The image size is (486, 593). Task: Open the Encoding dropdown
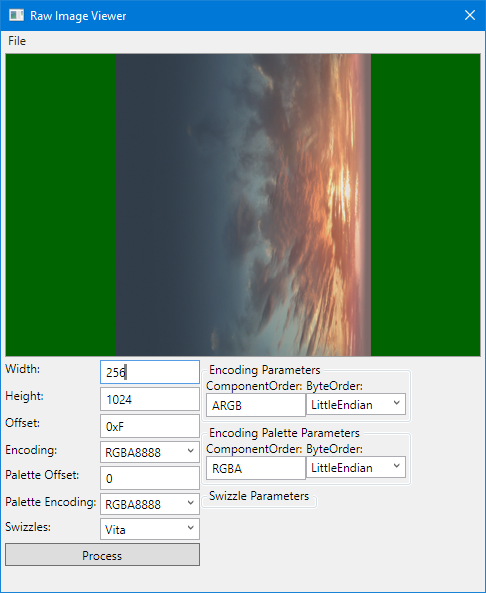coord(150,452)
